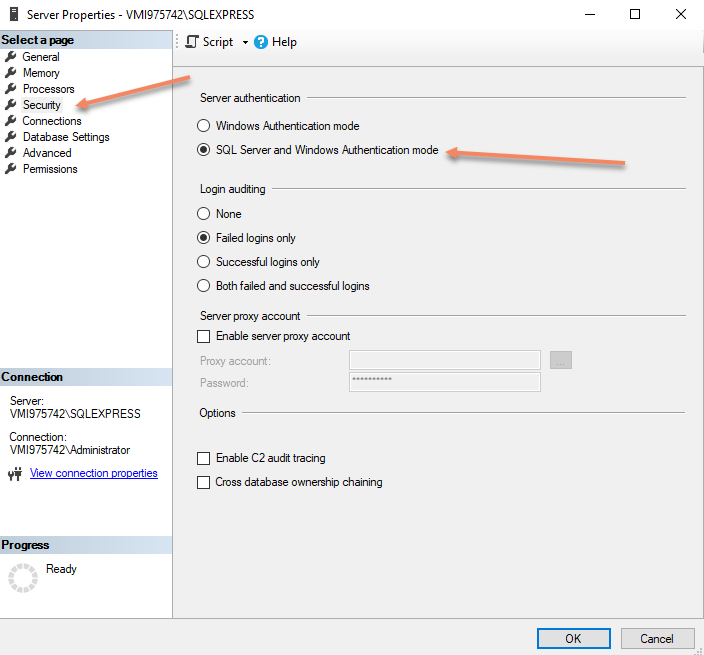Click the wrench icon beside Advanced
Image resolution: width=704 pixels, height=655 pixels.
11,153
